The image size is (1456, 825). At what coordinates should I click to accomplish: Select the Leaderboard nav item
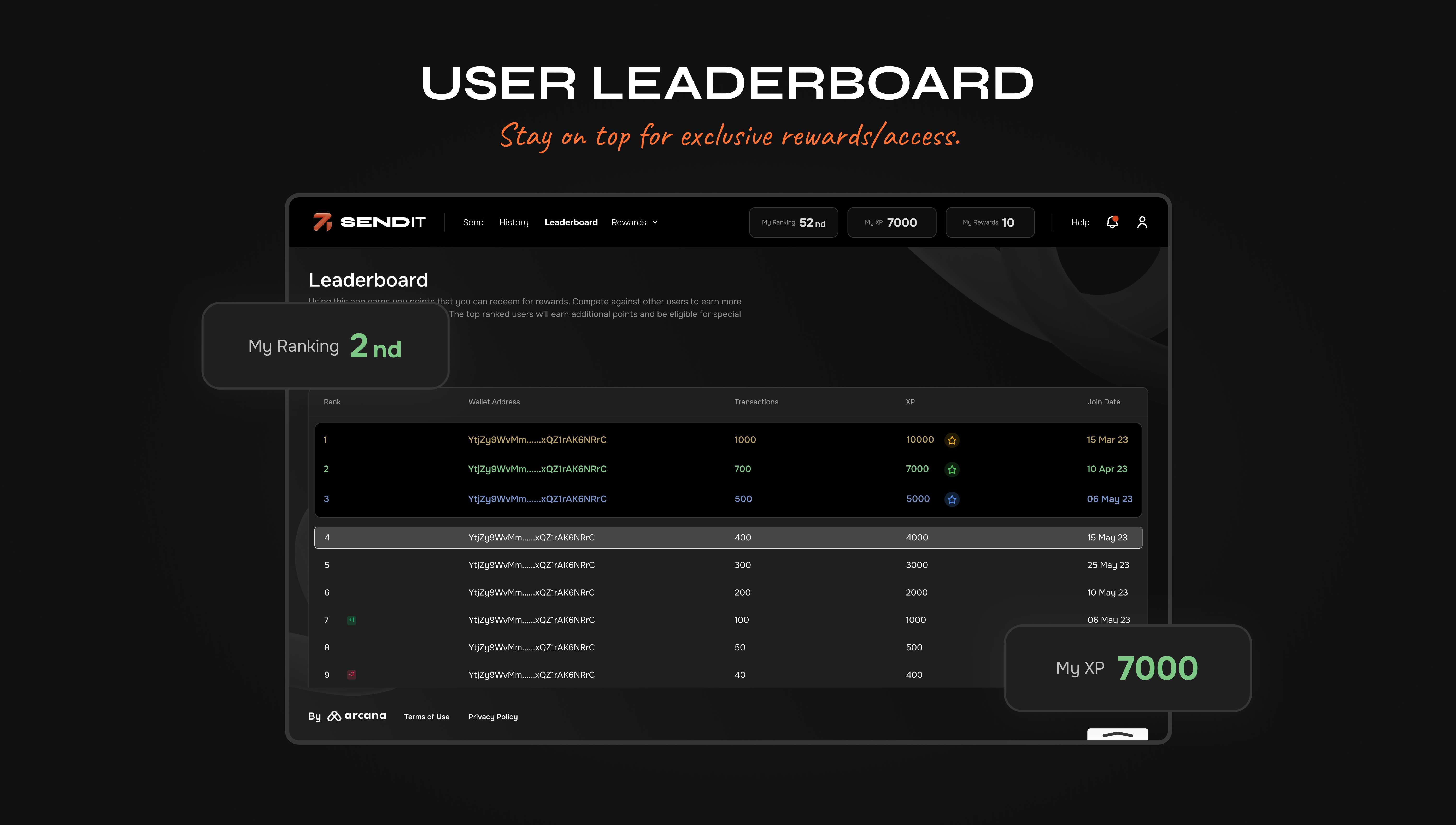click(571, 222)
